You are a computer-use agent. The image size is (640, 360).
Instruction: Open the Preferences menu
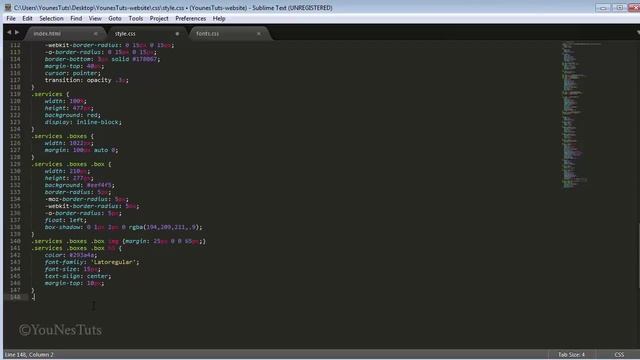pyautogui.click(x=191, y=18)
